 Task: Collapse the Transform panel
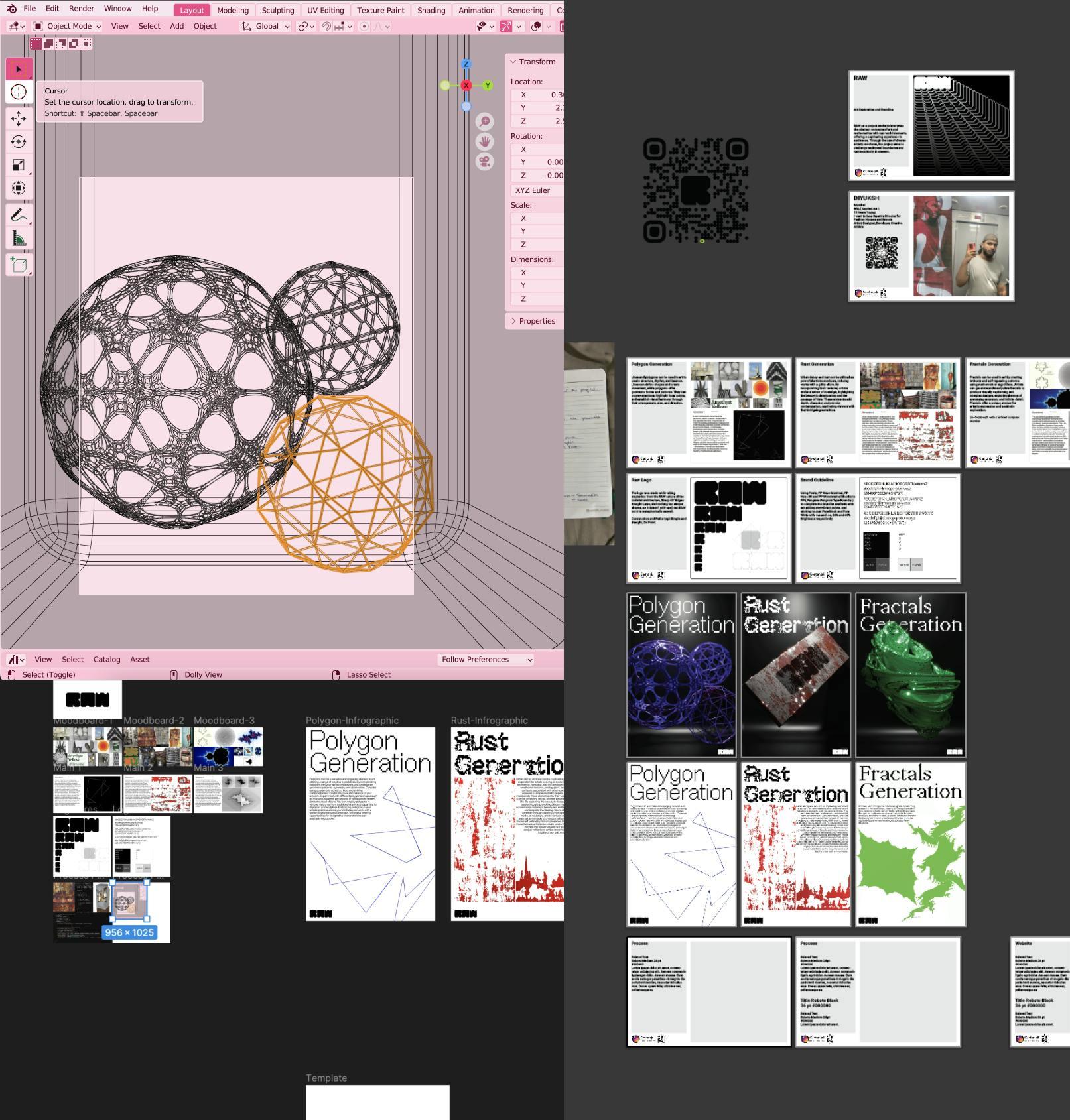(x=533, y=62)
